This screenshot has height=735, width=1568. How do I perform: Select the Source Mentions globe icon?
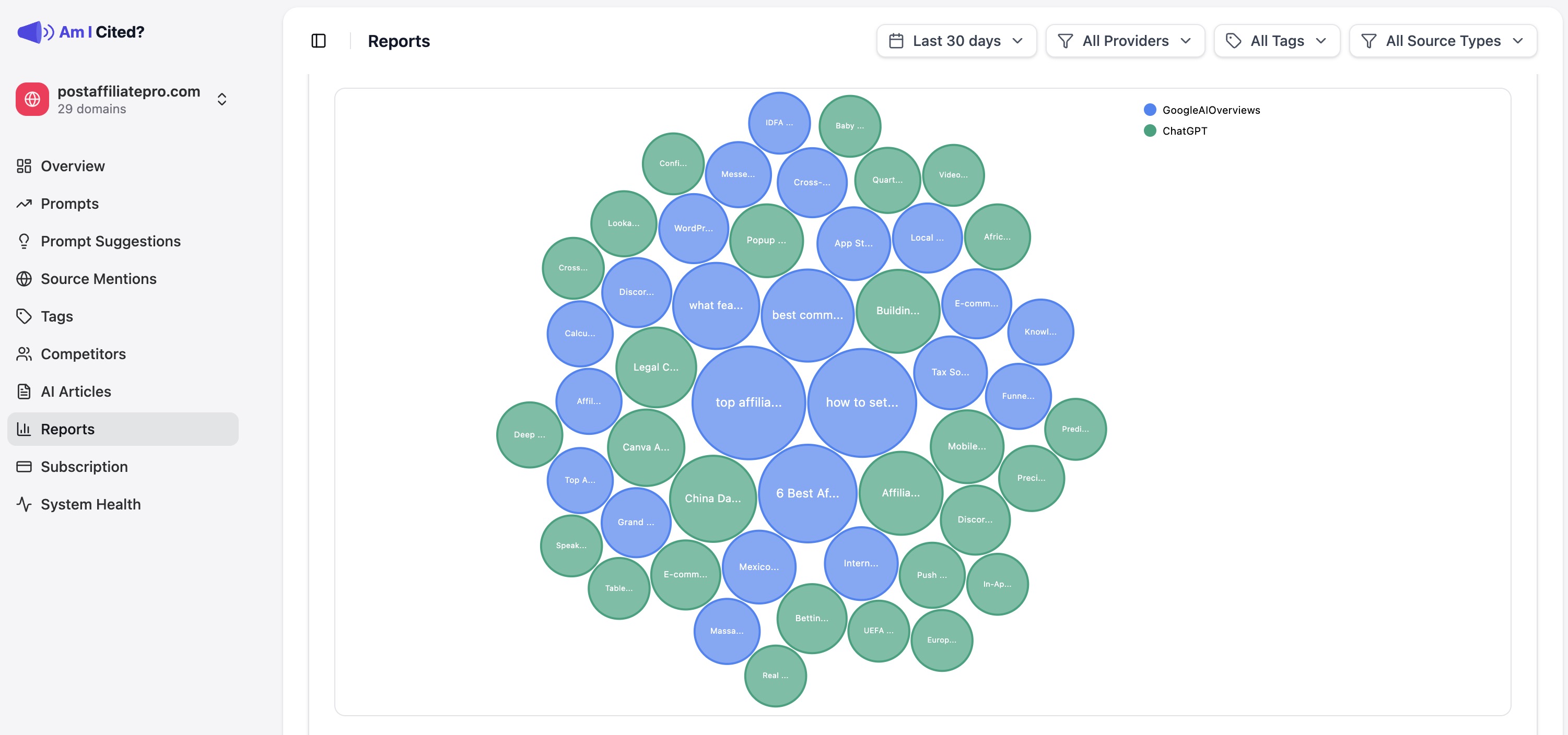[x=25, y=279]
